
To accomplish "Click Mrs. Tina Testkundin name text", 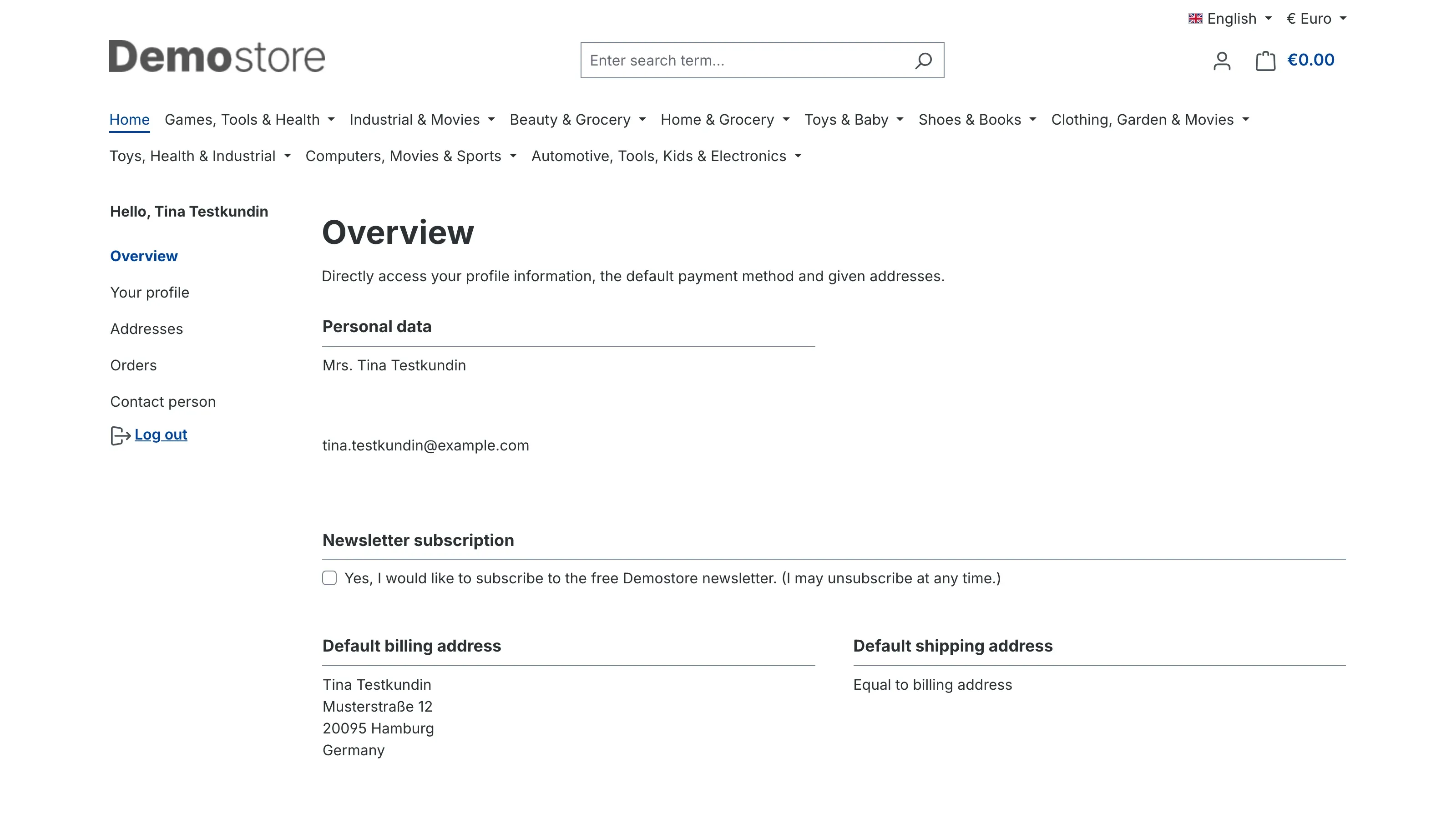I will pyautogui.click(x=394, y=365).
